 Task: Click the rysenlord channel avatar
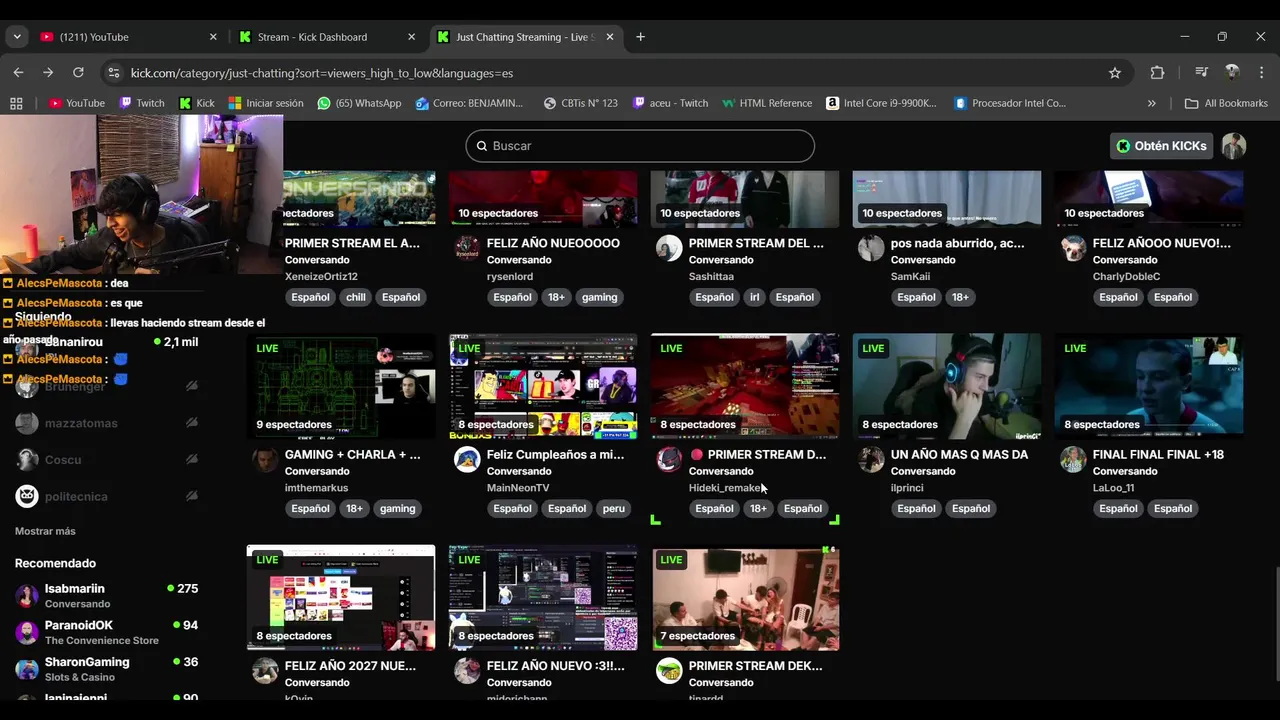coord(467,247)
